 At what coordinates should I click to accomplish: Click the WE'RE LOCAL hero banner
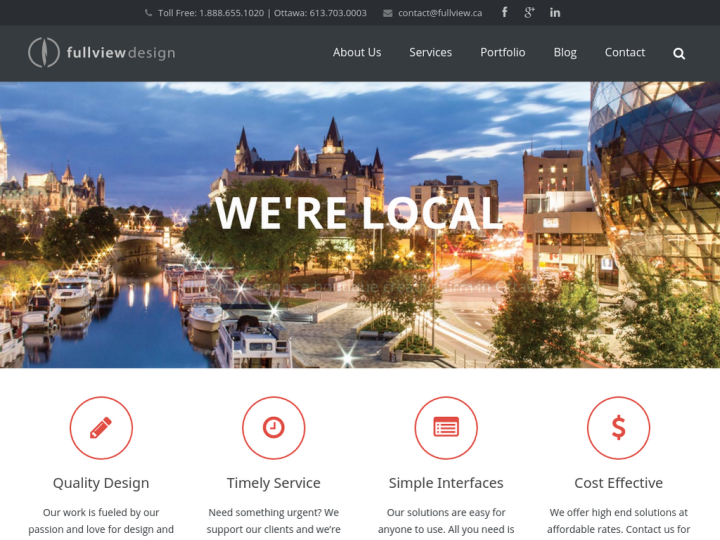tap(359, 213)
